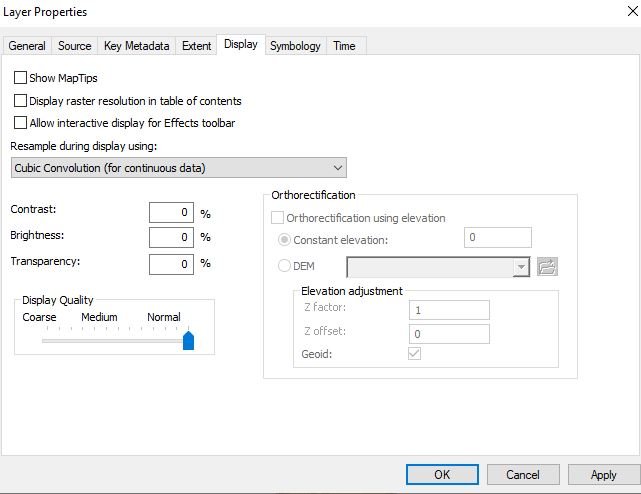Switch to the General tab
Image resolution: width=641 pixels, height=494 pixels.
[27, 46]
